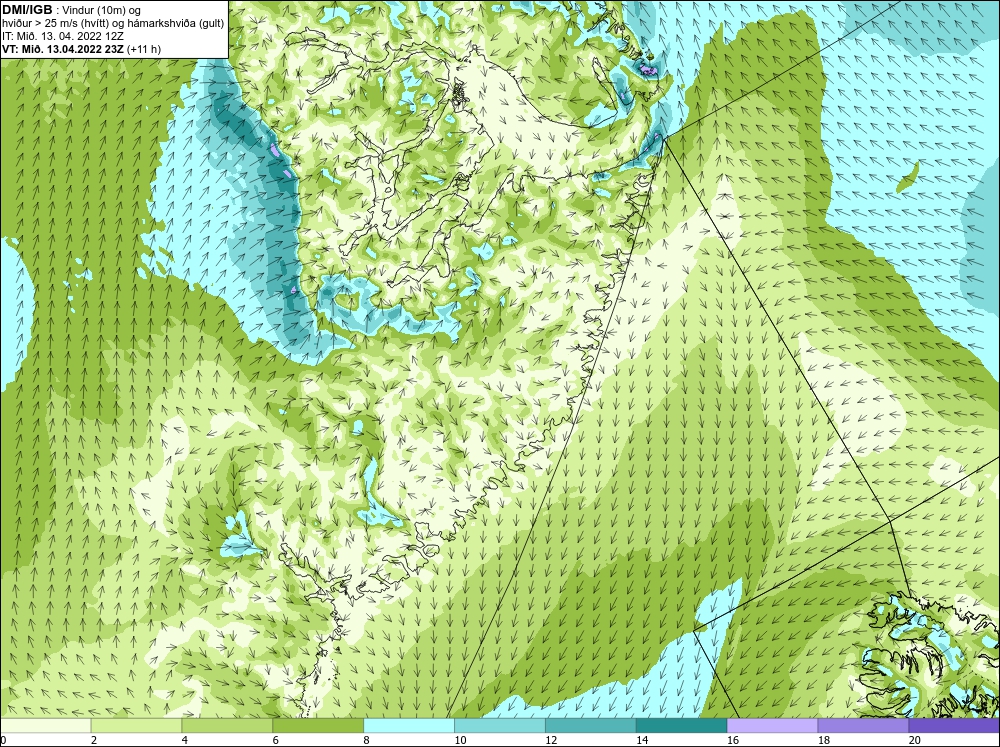The height and width of the screenshot is (747, 1000).
Task: Click the legend value label '8'
Action: point(366,740)
